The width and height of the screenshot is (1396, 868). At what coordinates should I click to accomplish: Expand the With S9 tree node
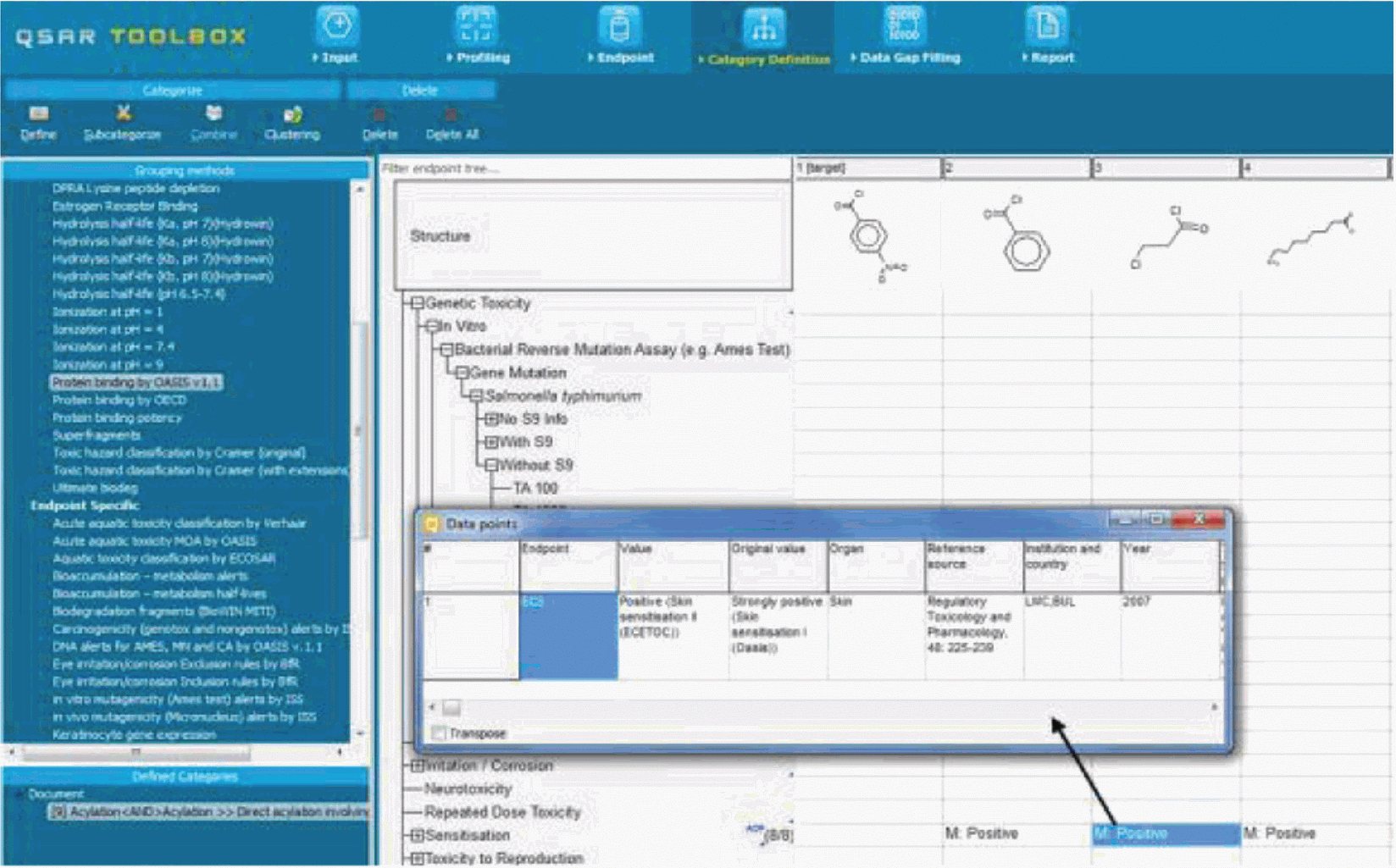[x=490, y=442]
